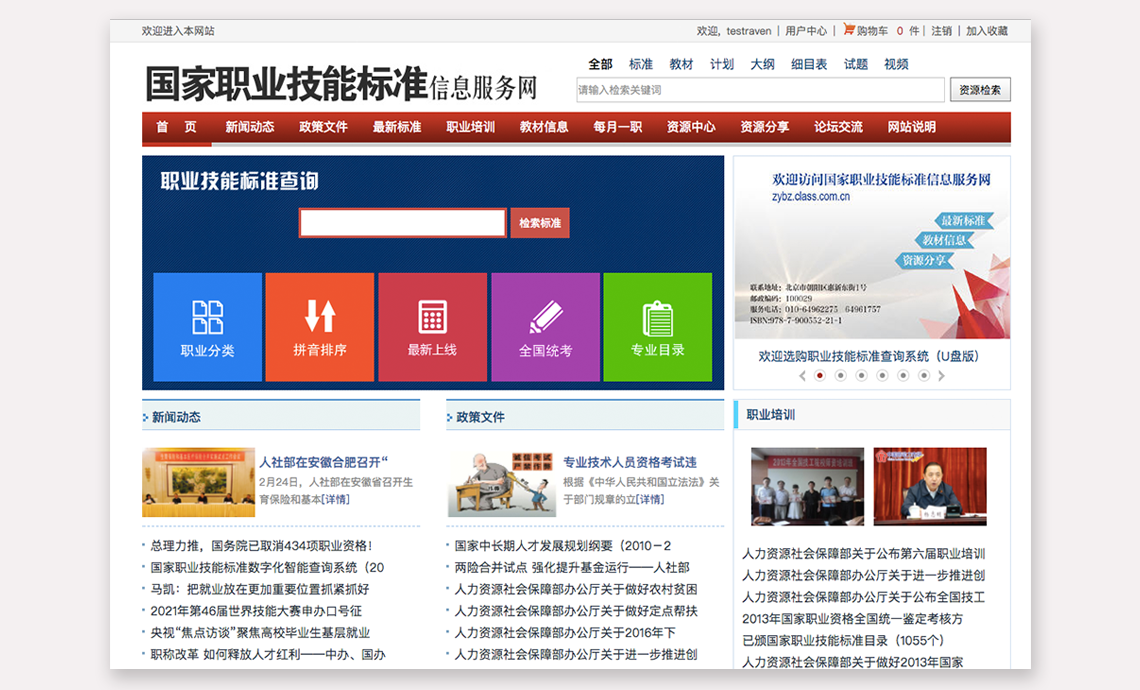
Task: Open the 最新上线 calculator tile
Action: pos(432,326)
